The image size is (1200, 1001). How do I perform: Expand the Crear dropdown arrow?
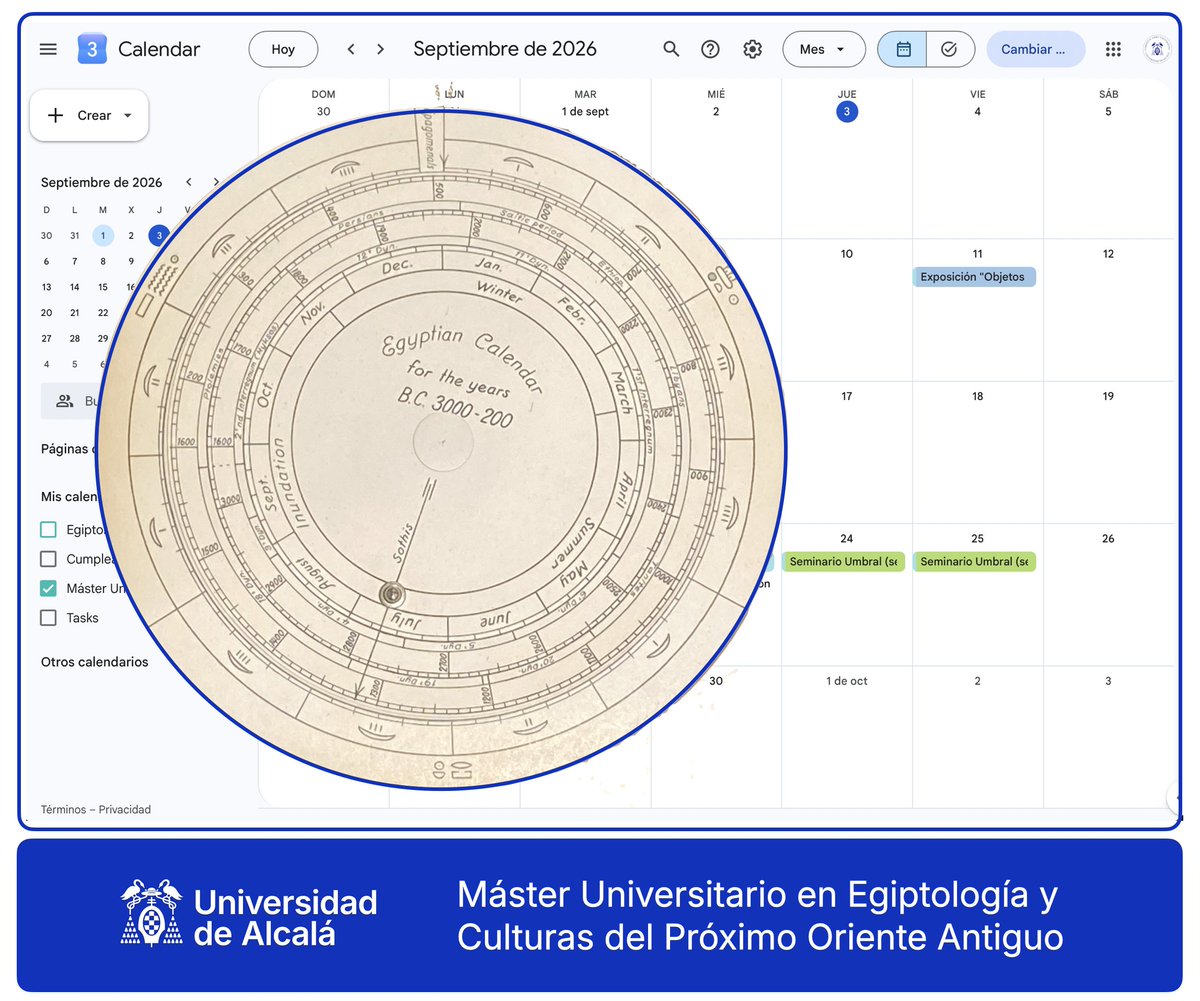128,115
